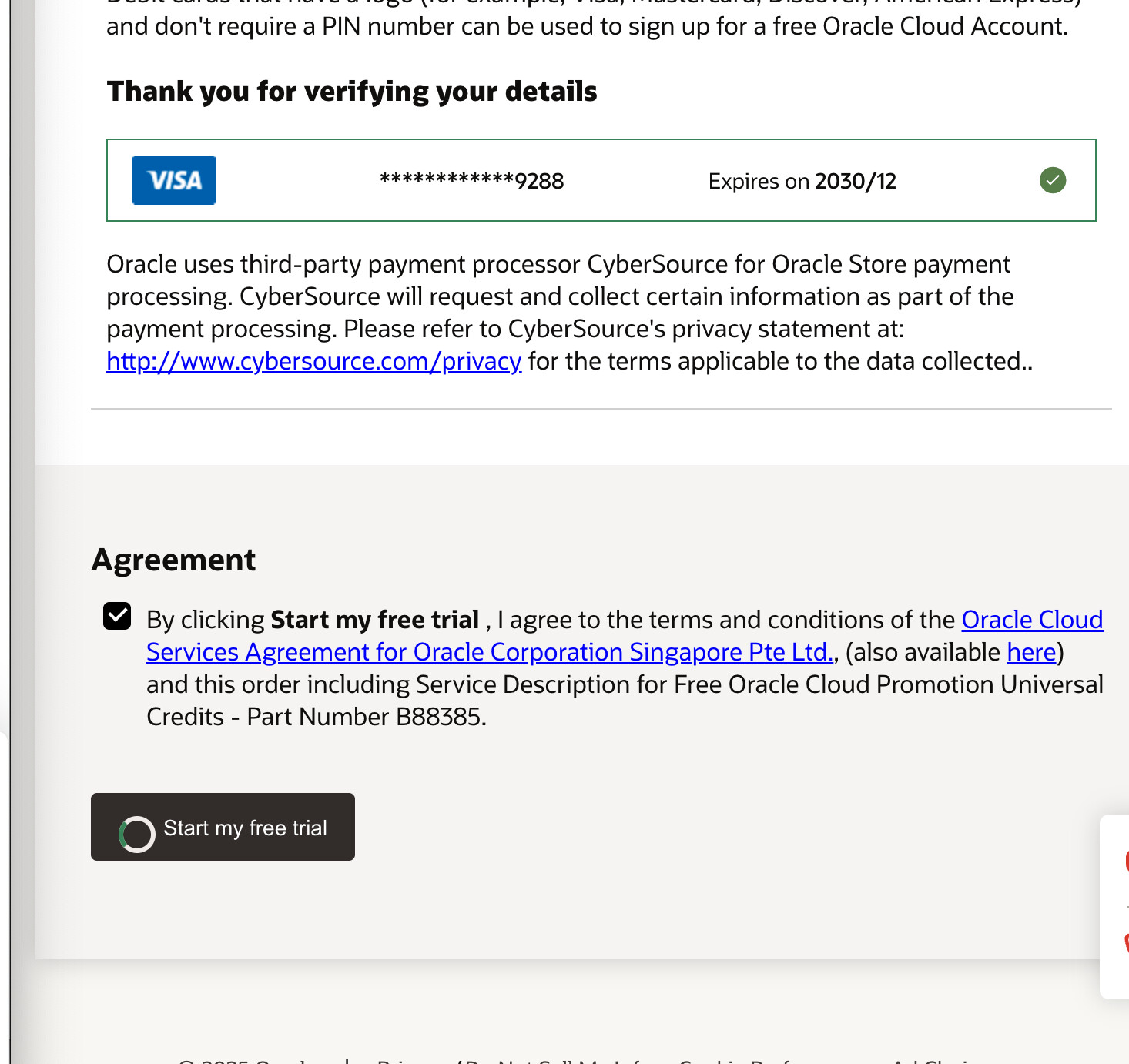1129x1064 pixels.
Task: Open the 'here' alternate agreement link
Action: point(1031,652)
